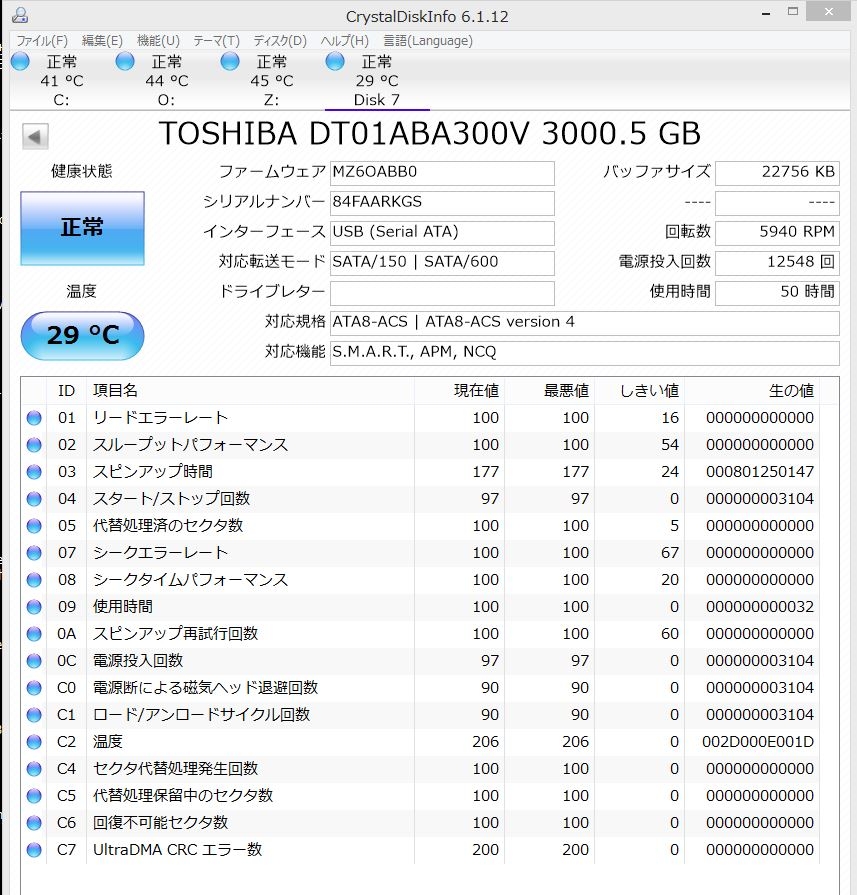The width and height of the screenshot is (857, 895).
Task: Click the status orb for attribute C6
Action: coord(34,823)
